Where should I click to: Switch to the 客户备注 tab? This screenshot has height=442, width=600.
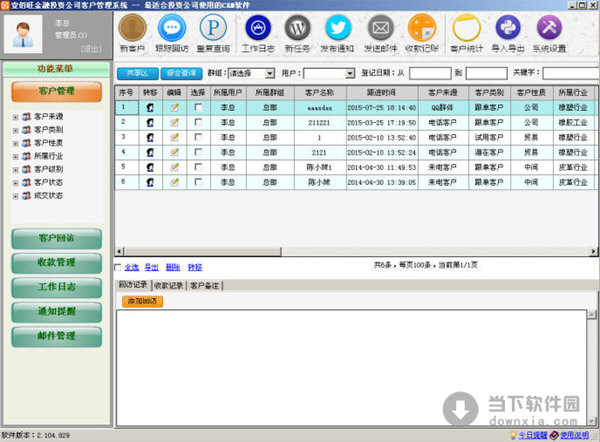pyautogui.click(x=206, y=285)
